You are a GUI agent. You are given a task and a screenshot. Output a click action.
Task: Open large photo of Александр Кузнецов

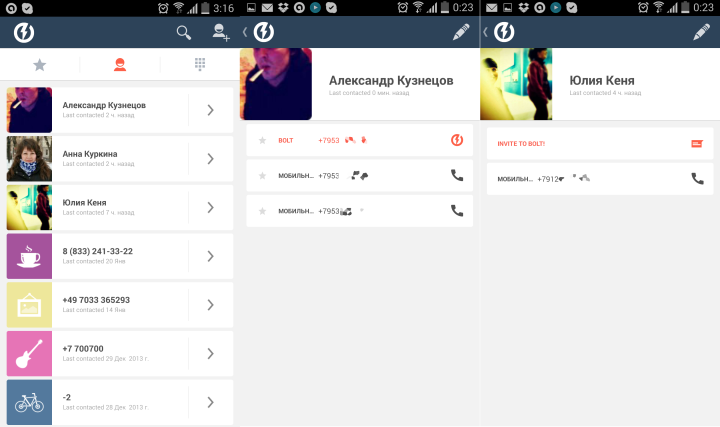click(x=276, y=84)
